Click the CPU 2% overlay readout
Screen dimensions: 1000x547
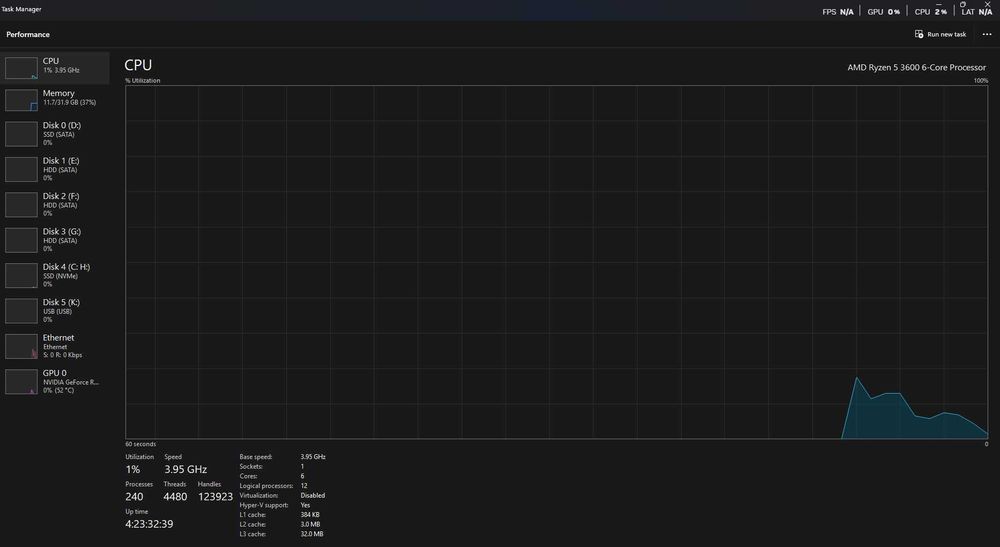click(x=930, y=11)
